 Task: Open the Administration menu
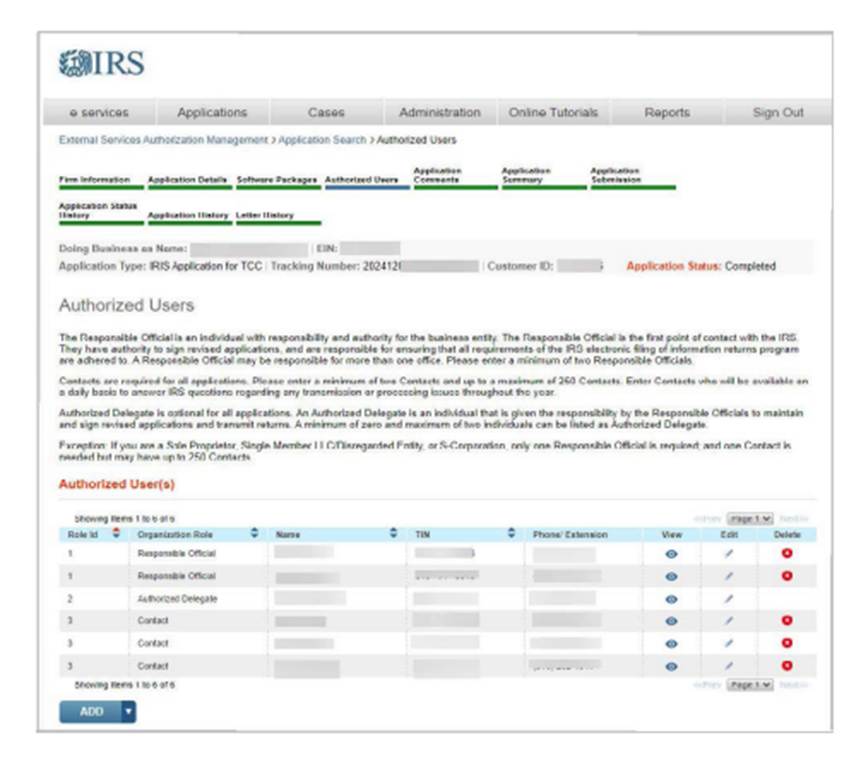(440, 113)
